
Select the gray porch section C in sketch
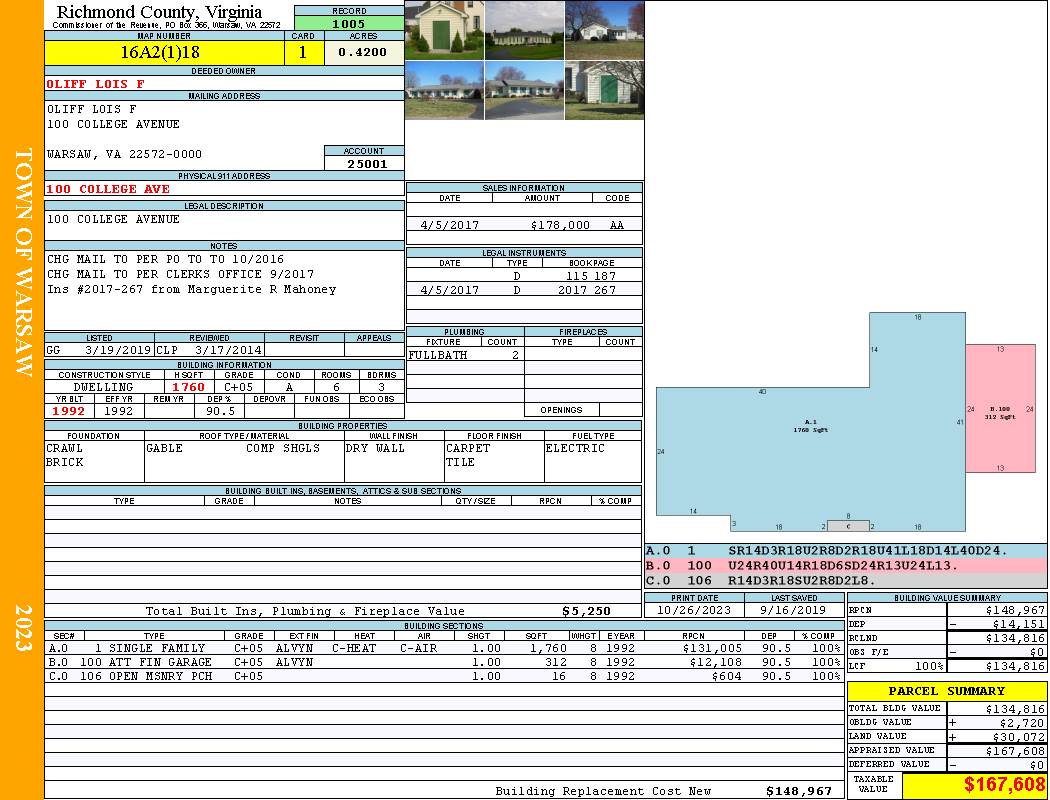[848, 526]
